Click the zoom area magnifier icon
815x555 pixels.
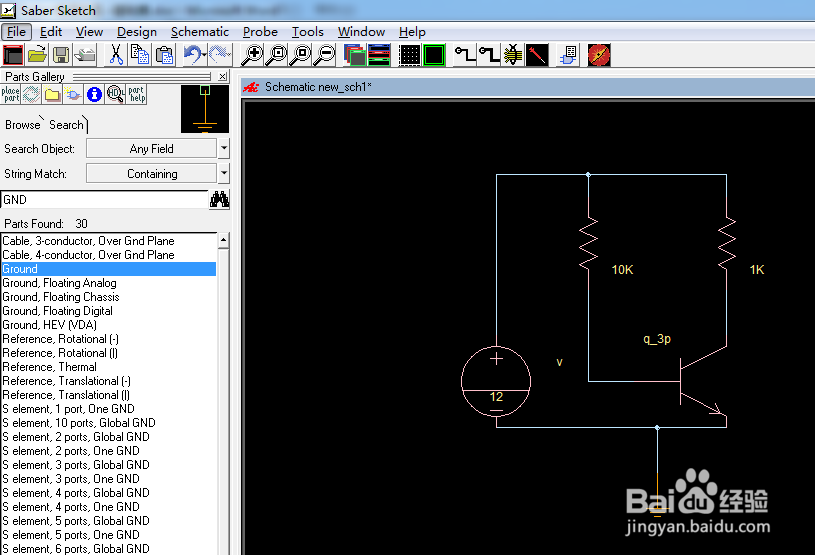coord(301,55)
